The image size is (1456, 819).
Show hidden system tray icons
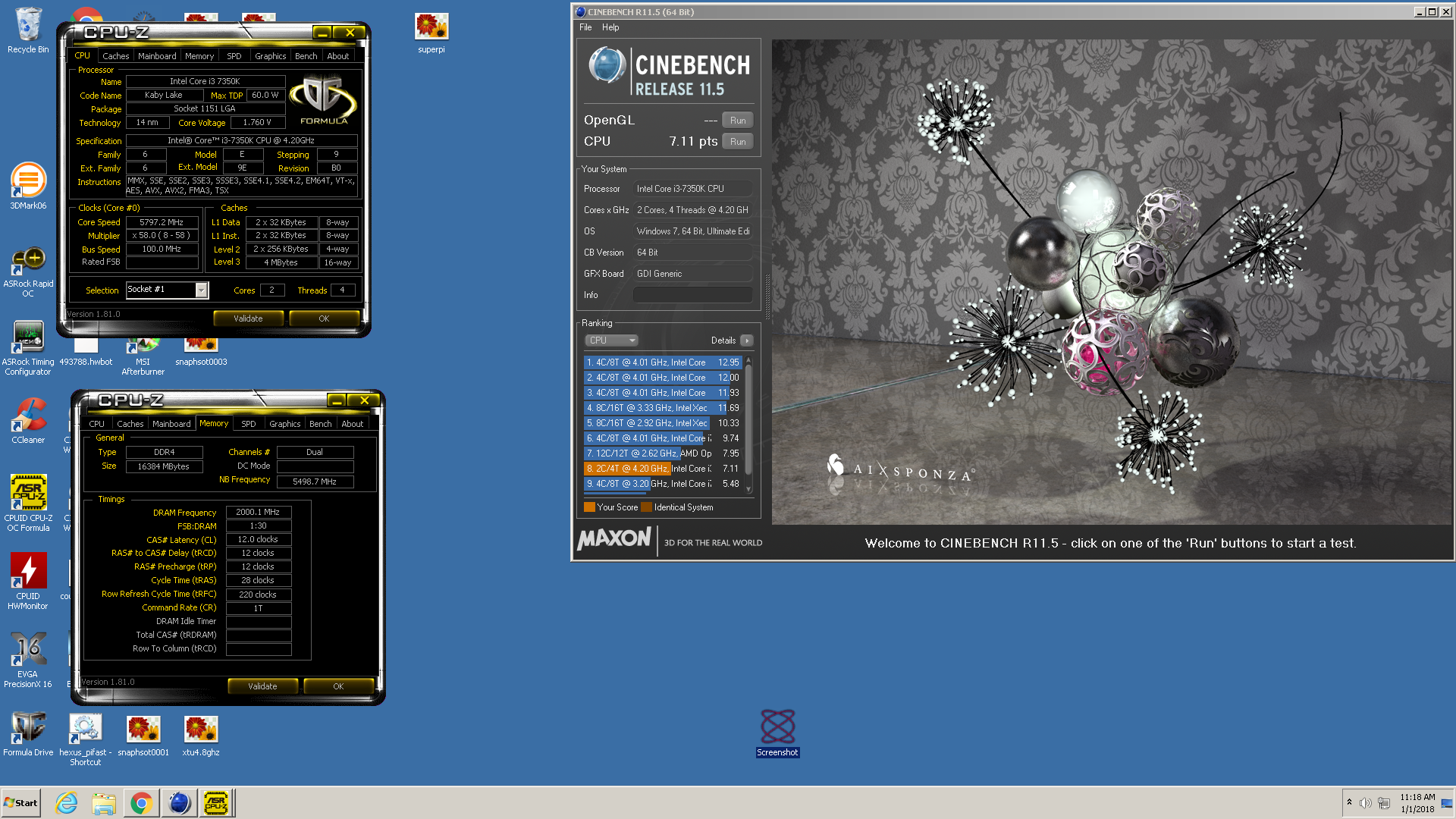pyautogui.click(x=1349, y=802)
